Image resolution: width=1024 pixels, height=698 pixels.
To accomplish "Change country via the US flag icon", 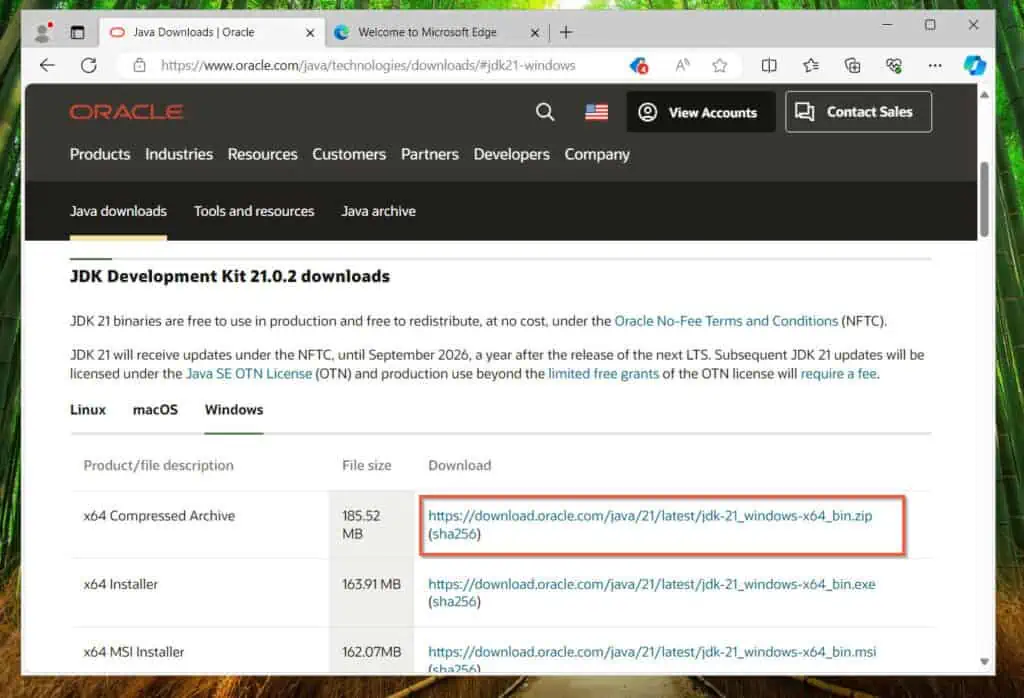I will [596, 112].
